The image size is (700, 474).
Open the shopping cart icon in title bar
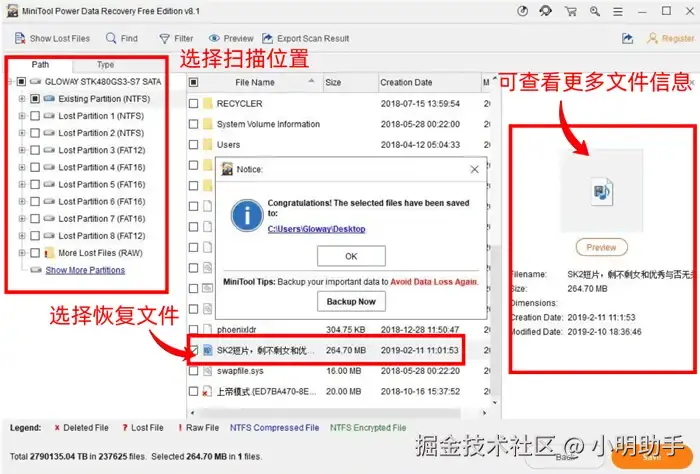[571, 11]
